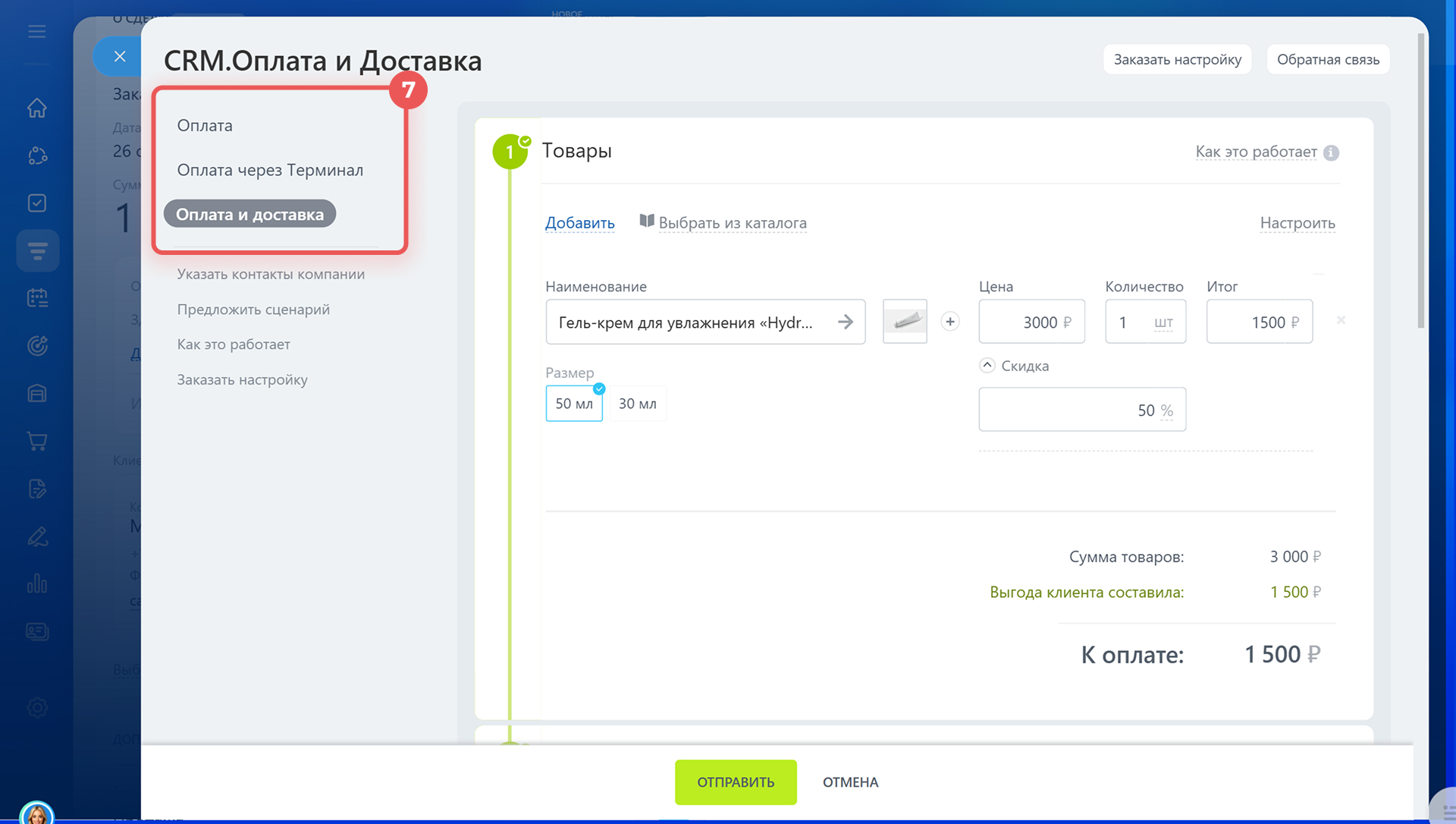Toggle discount unit percent sign

tap(1166, 410)
